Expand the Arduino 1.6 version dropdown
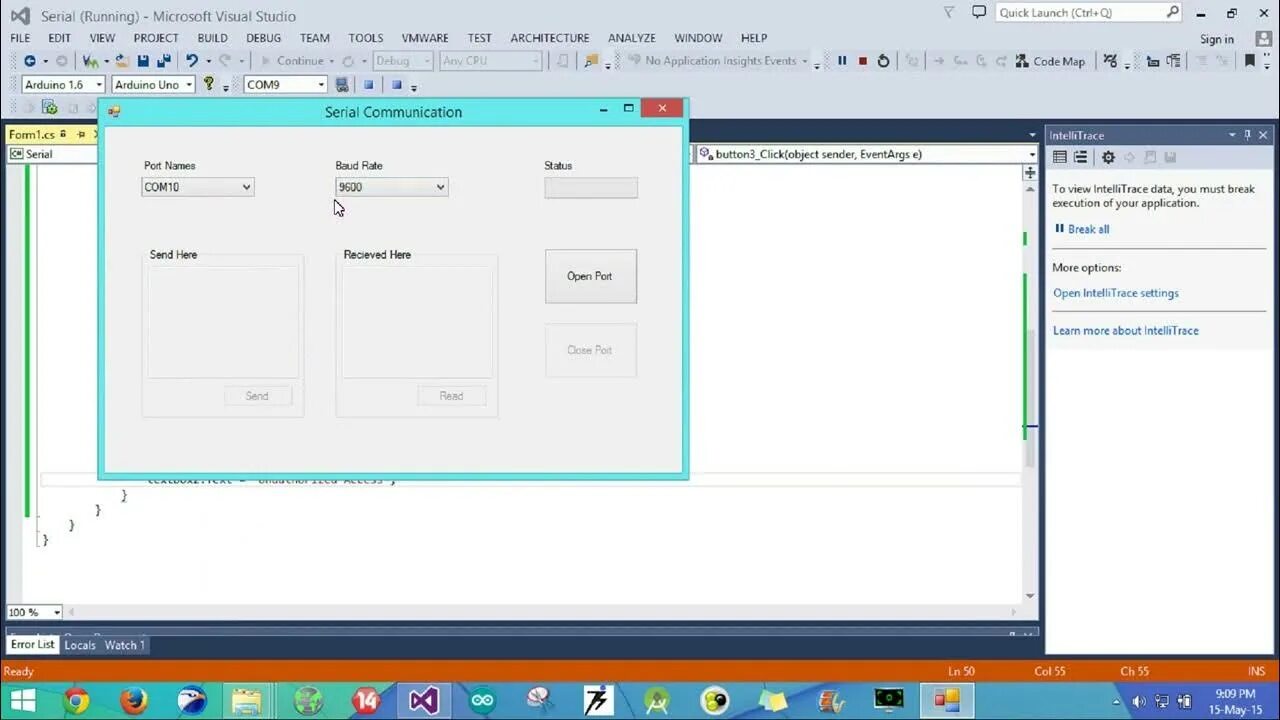 [99, 85]
